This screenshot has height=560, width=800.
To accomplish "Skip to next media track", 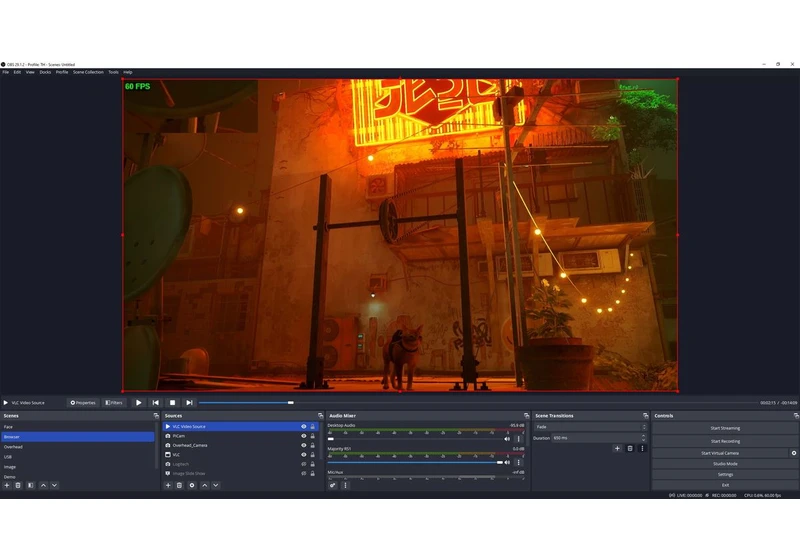I will (x=189, y=402).
